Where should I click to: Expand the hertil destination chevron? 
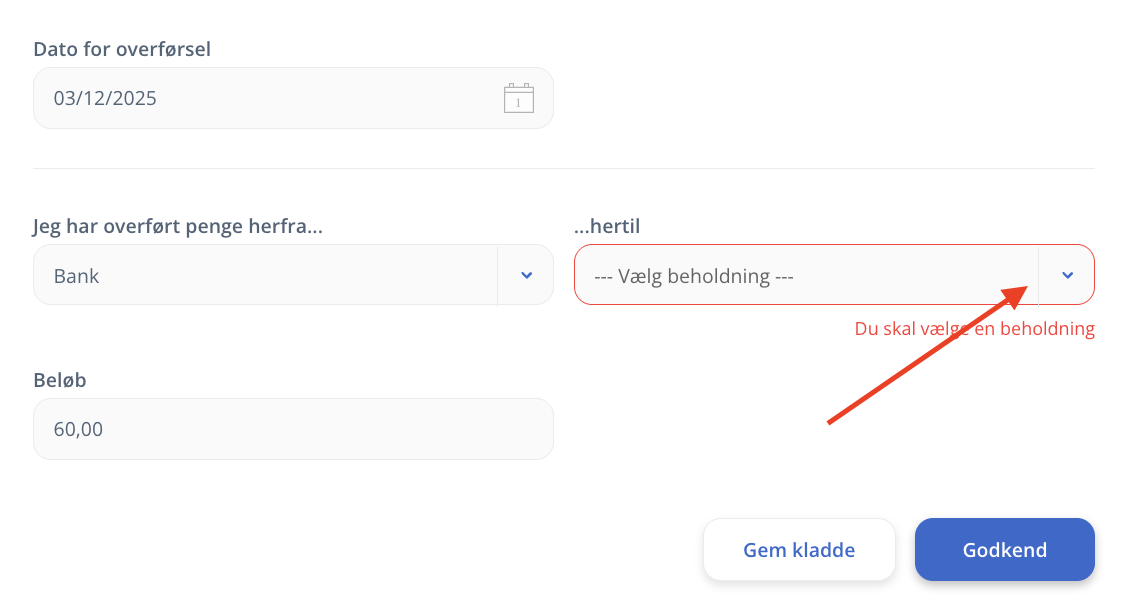tap(1067, 275)
